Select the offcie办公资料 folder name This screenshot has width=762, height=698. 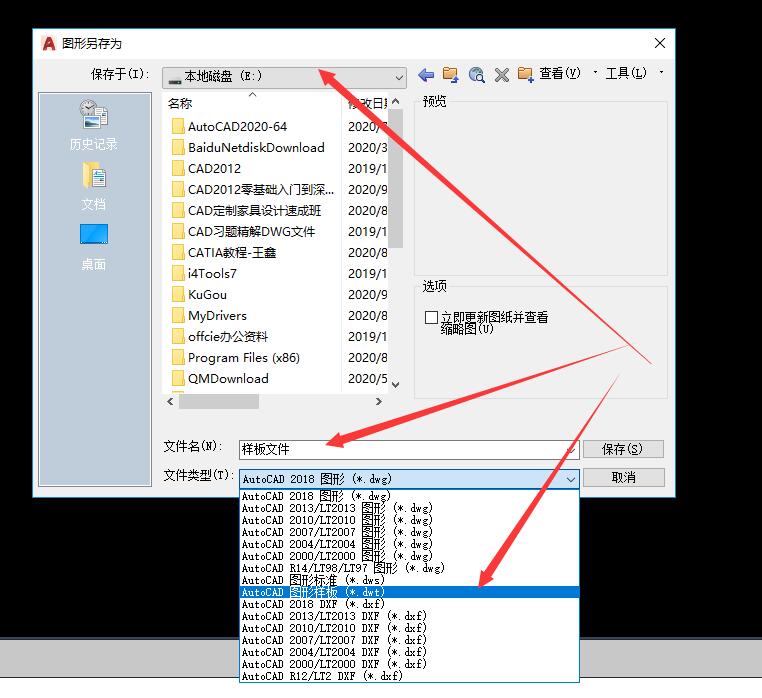(228, 336)
